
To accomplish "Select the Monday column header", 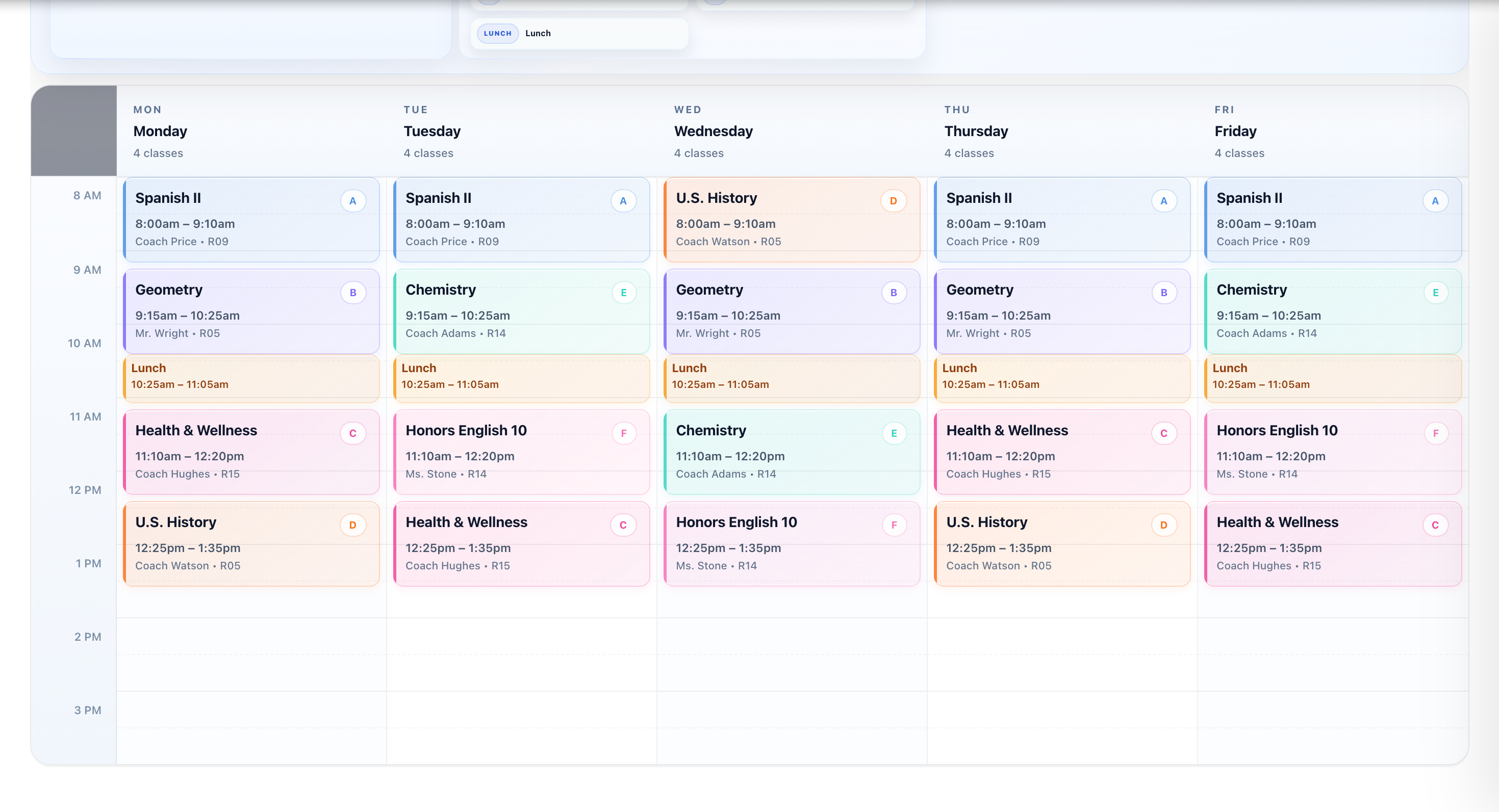I will 161,132.
